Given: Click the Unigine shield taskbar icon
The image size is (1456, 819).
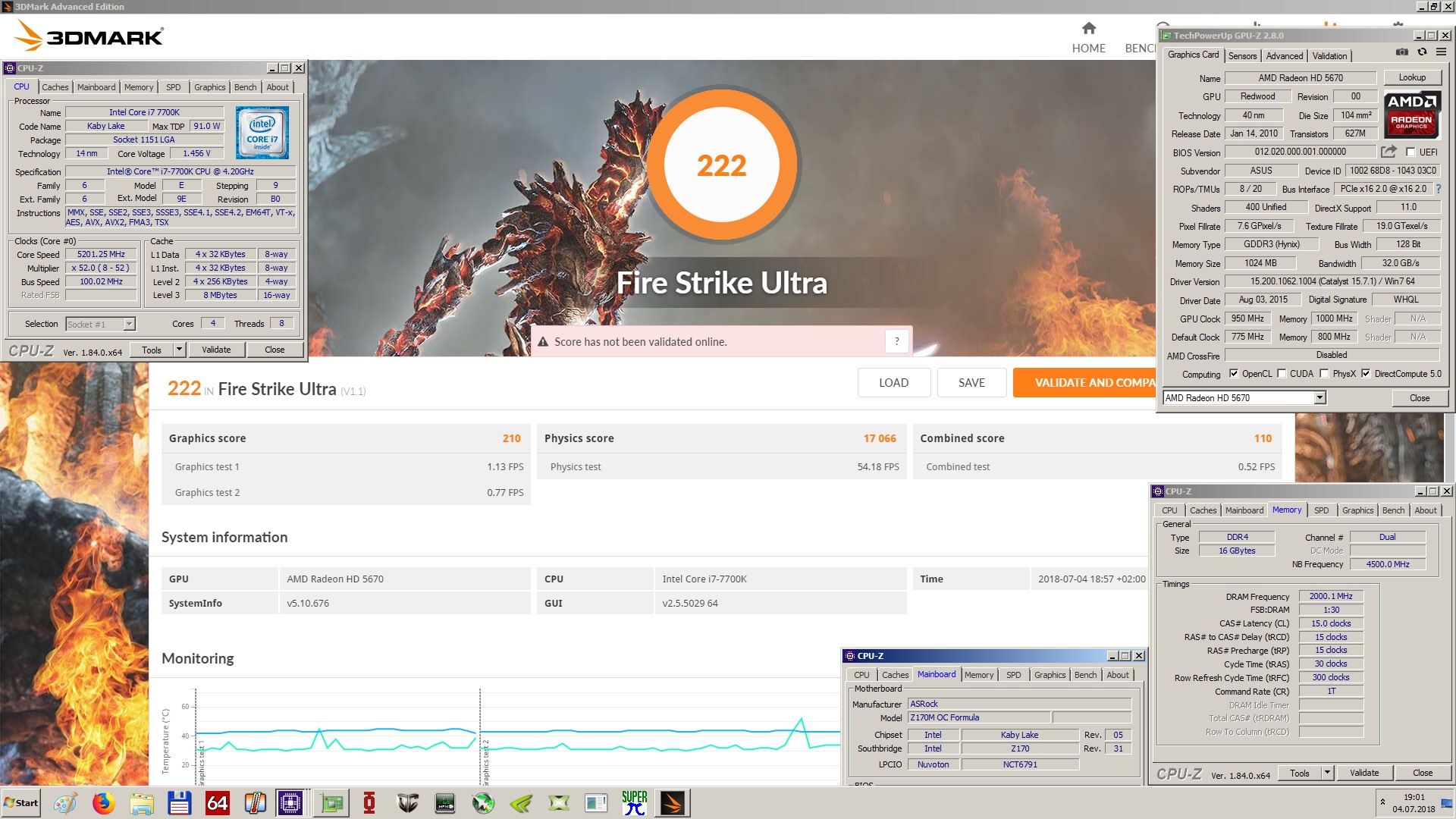Looking at the screenshot, I should point(407,803).
